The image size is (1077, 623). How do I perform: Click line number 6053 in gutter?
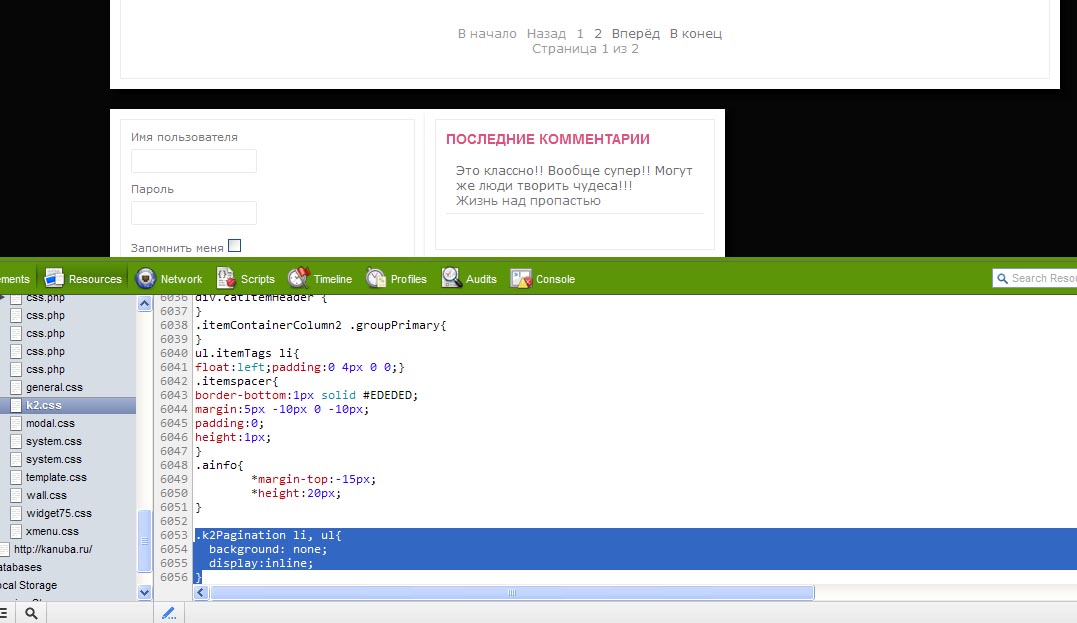tap(174, 535)
